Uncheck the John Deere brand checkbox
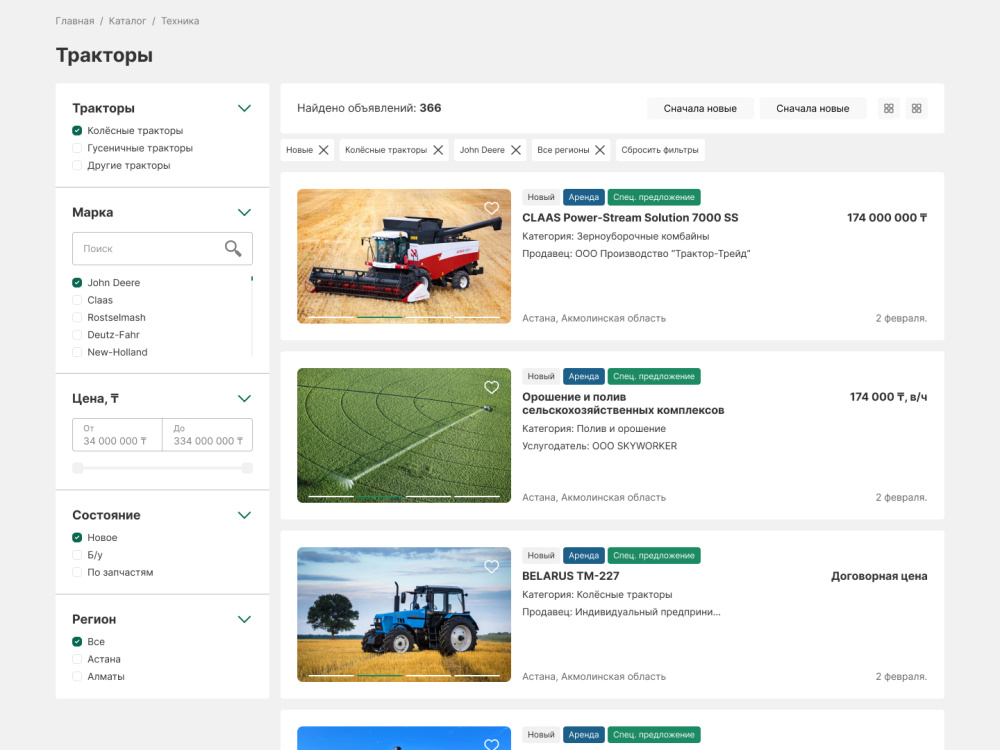Viewport: 1000px width, 750px height. click(77, 283)
